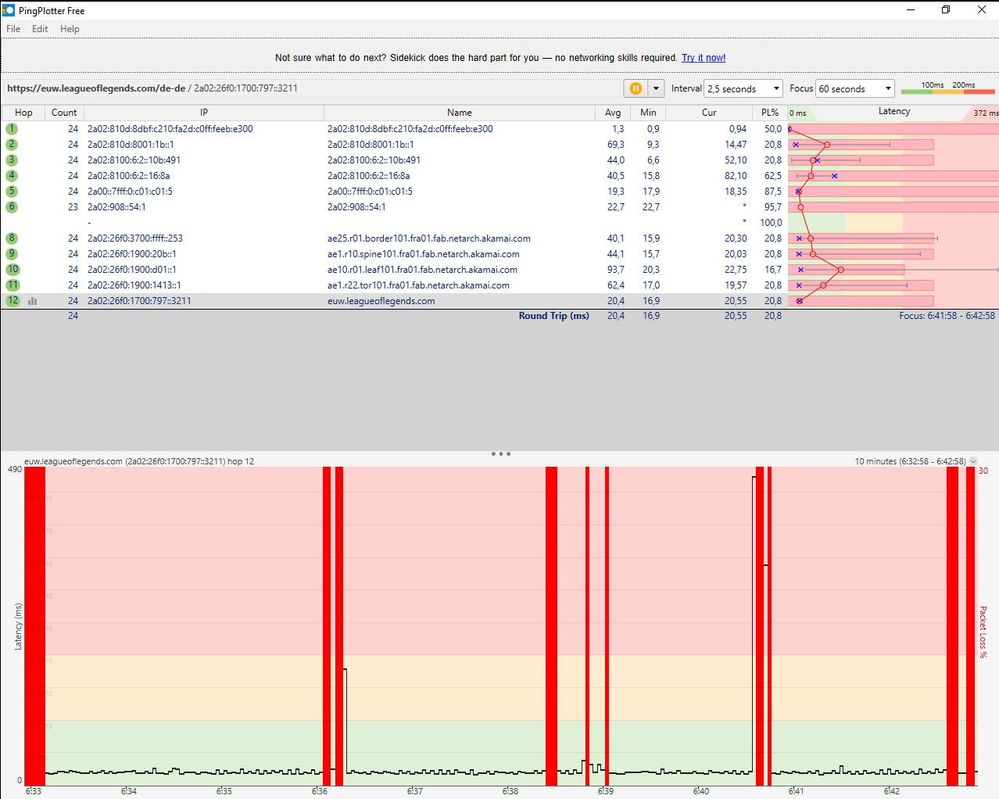Click hop 10 green circle icon
The image size is (999, 799).
coord(12,269)
